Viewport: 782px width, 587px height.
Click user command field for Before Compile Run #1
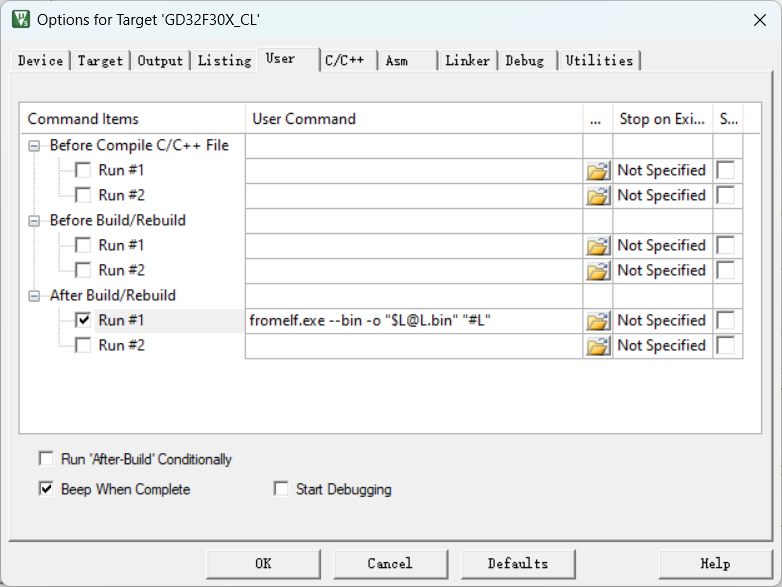click(414, 170)
